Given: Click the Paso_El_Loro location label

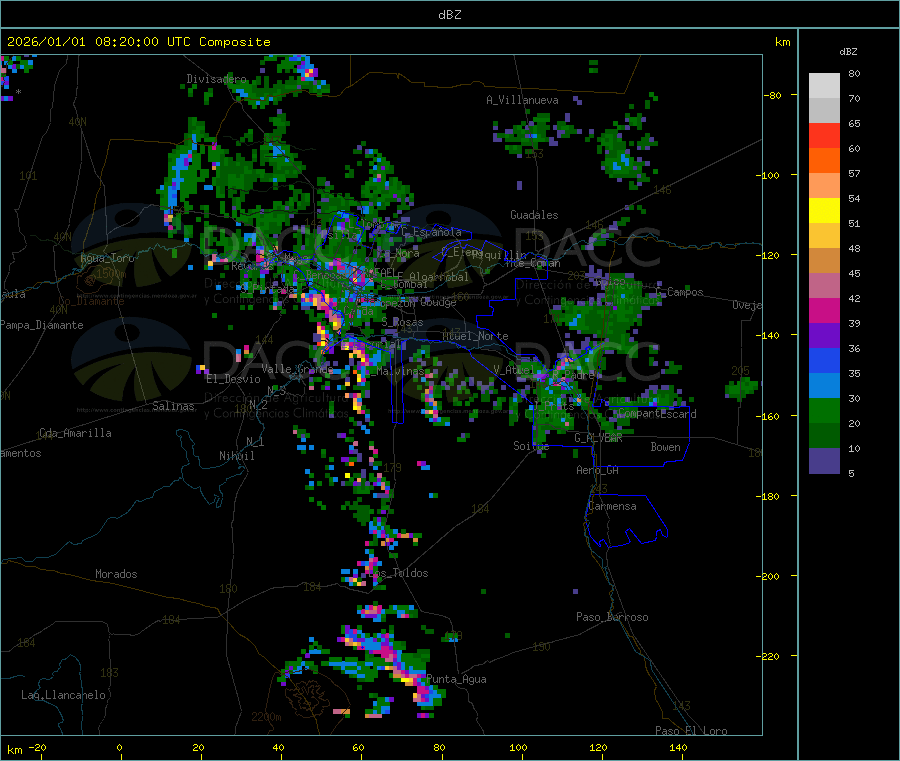Looking at the screenshot, I should point(691,731).
